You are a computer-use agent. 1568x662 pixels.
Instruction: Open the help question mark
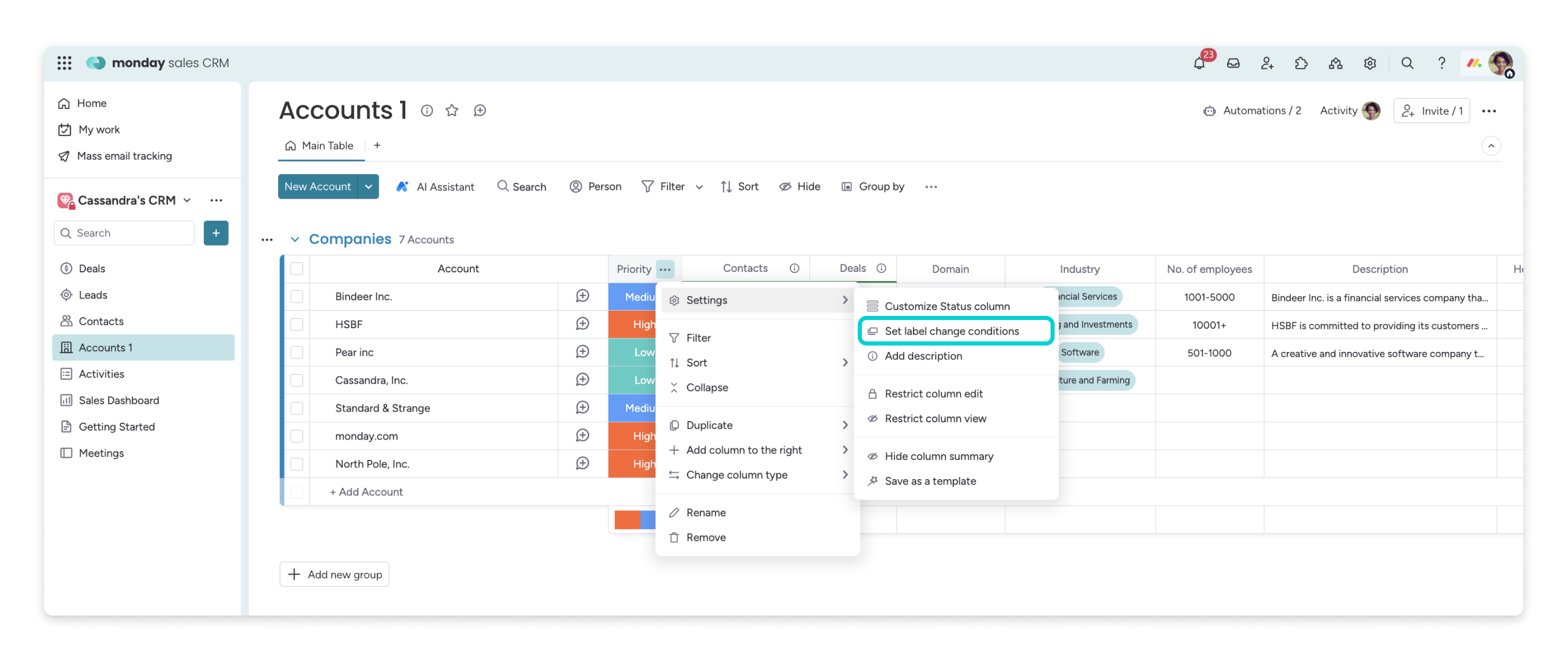pos(1441,63)
